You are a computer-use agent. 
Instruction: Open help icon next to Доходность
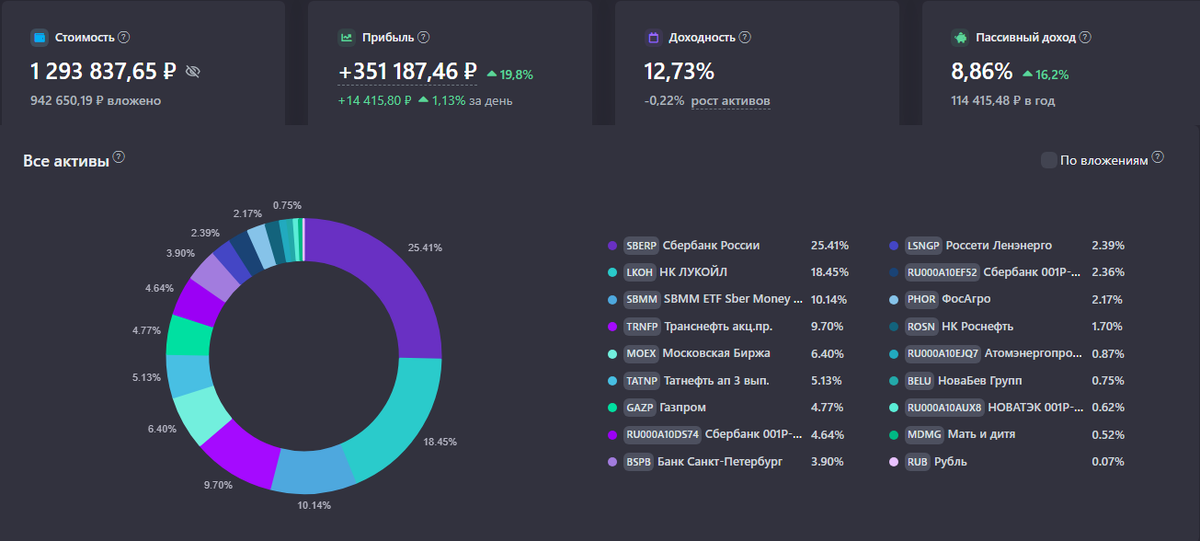[745, 37]
